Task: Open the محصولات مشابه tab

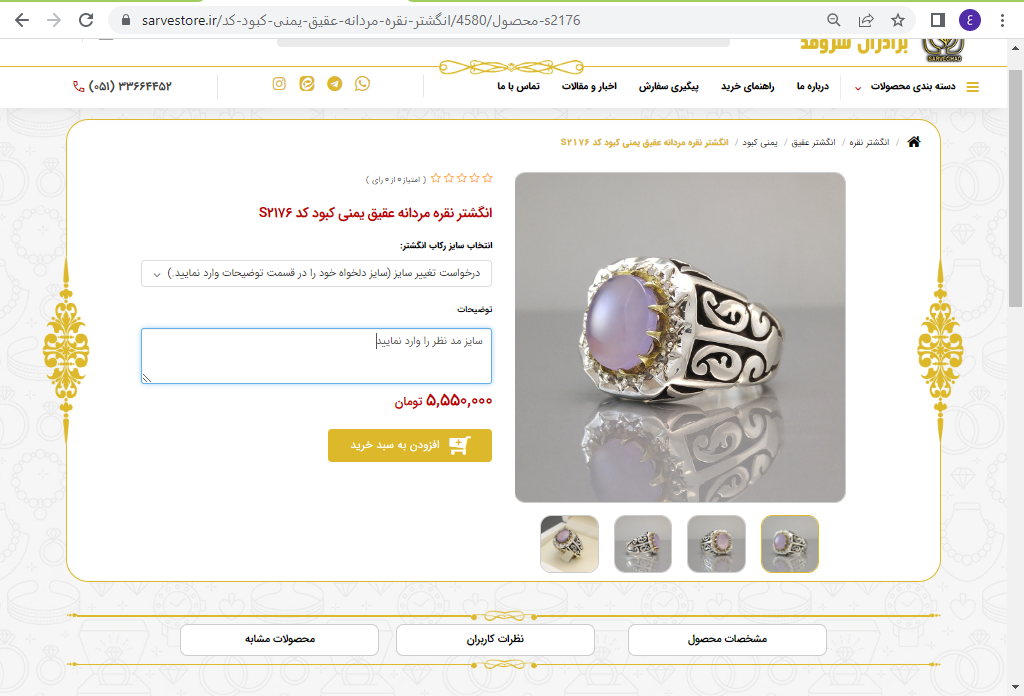Action: 280,639
